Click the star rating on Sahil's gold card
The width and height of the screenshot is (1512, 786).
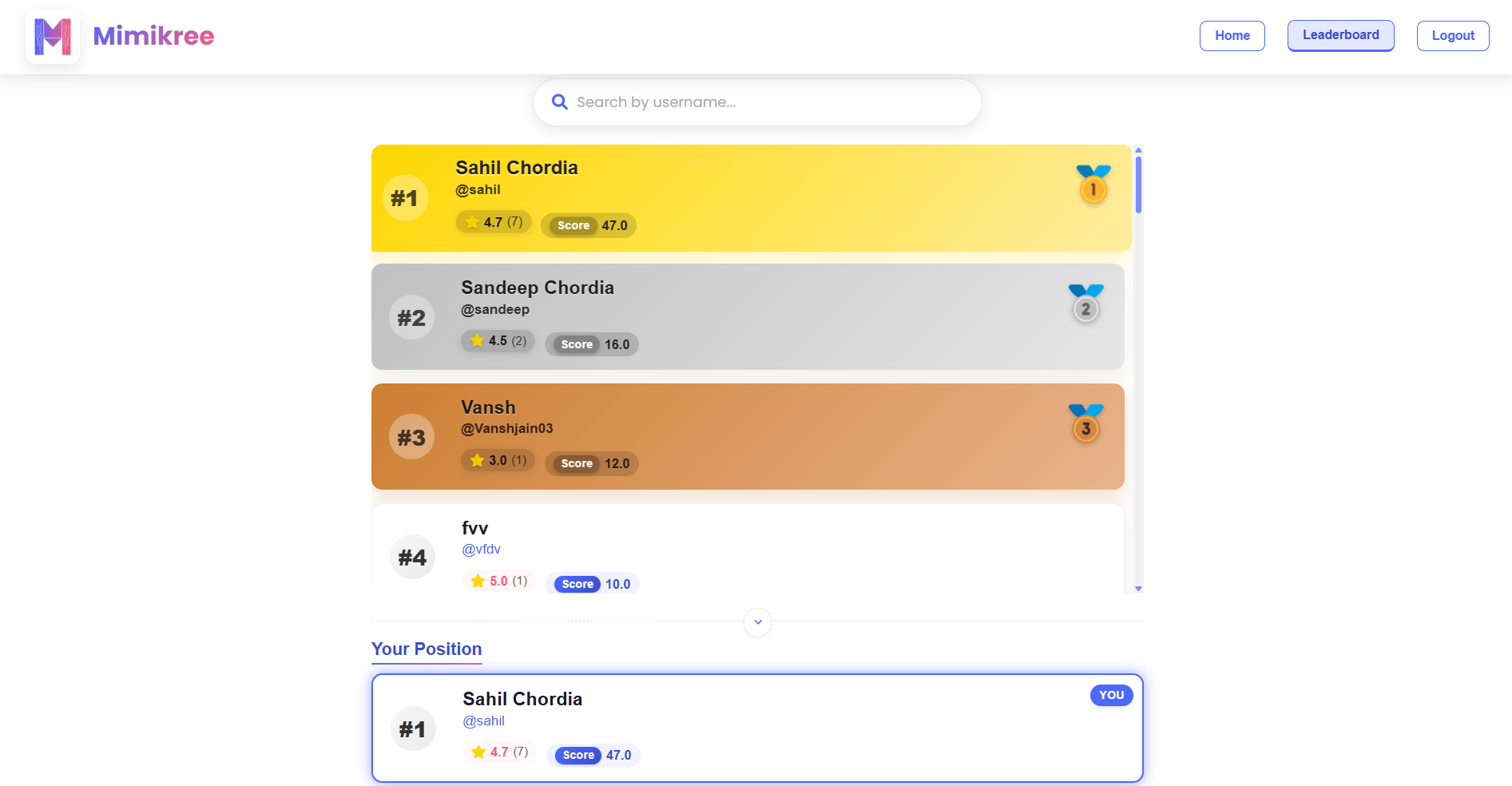click(494, 222)
